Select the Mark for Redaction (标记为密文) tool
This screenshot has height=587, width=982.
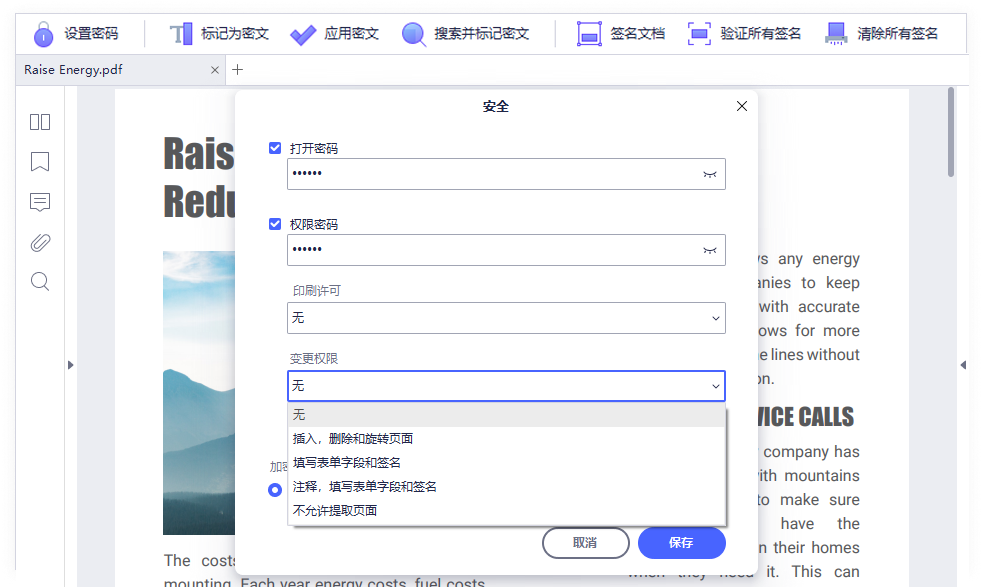click(x=216, y=33)
